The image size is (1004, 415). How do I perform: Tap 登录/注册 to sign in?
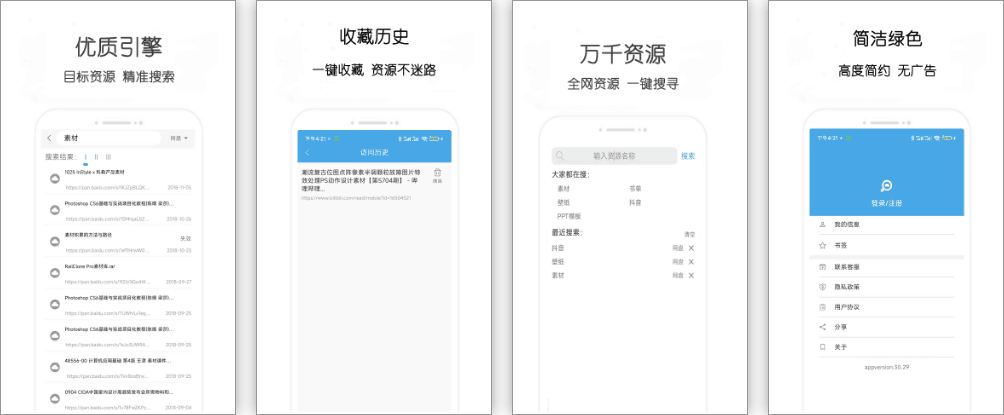(x=887, y=203)
